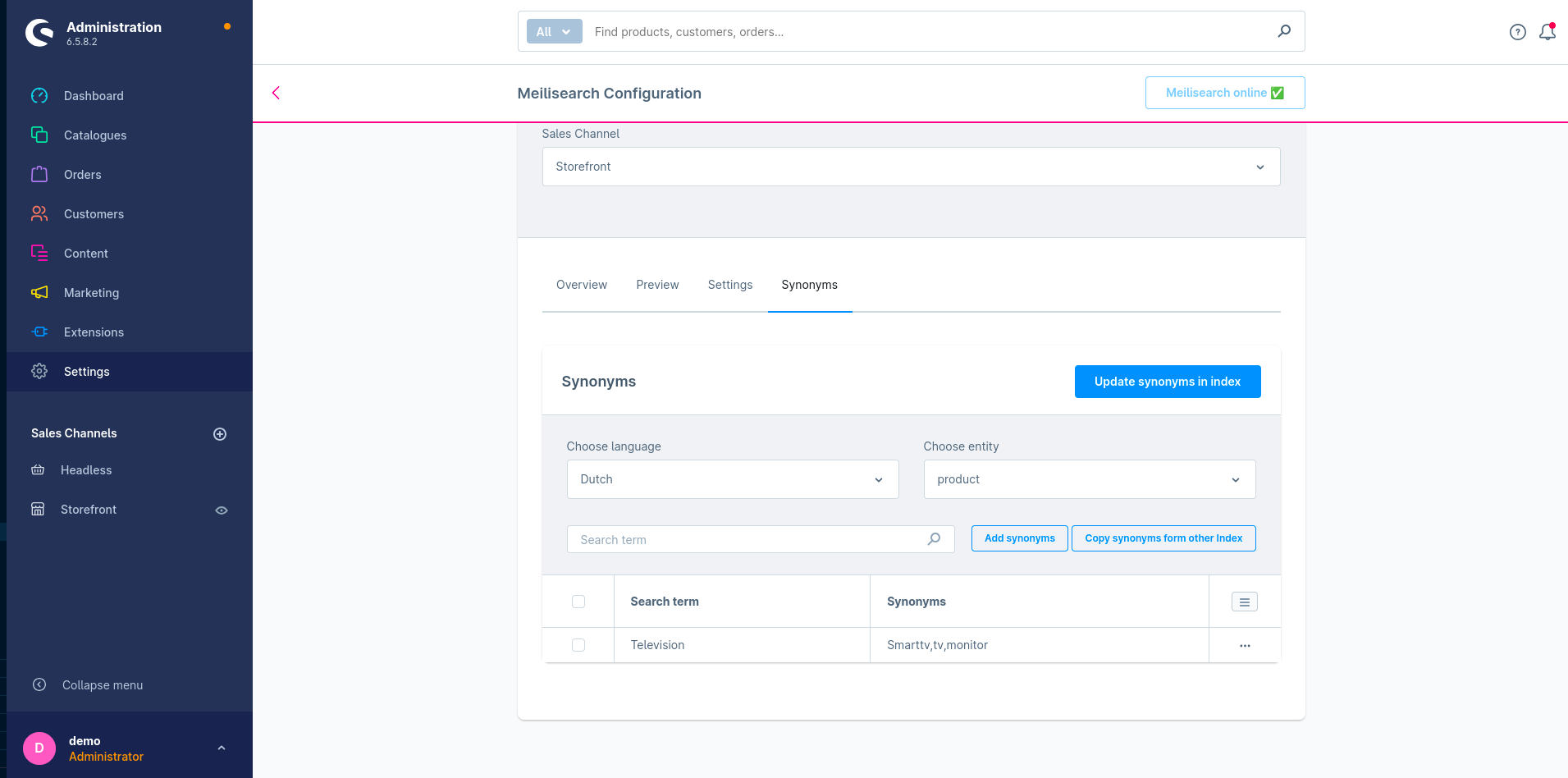Open the Choose language Dutch dropdown
The width and height of the screenshot is (1568, 778).
tap(733, 479)
